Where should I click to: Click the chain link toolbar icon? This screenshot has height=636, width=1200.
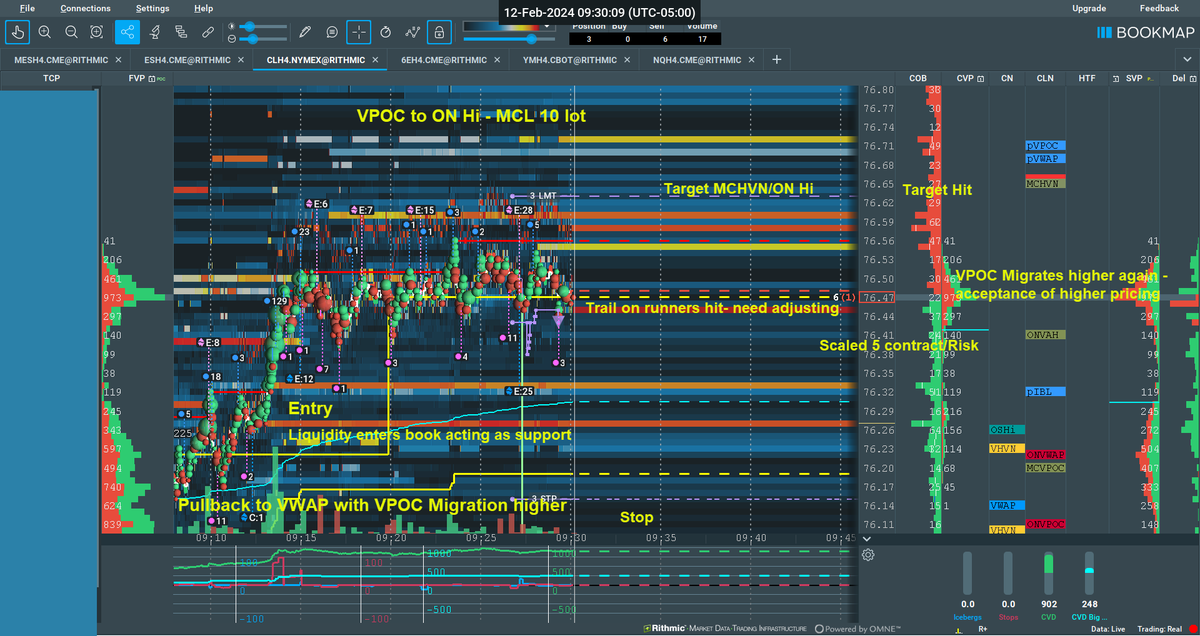206,32
